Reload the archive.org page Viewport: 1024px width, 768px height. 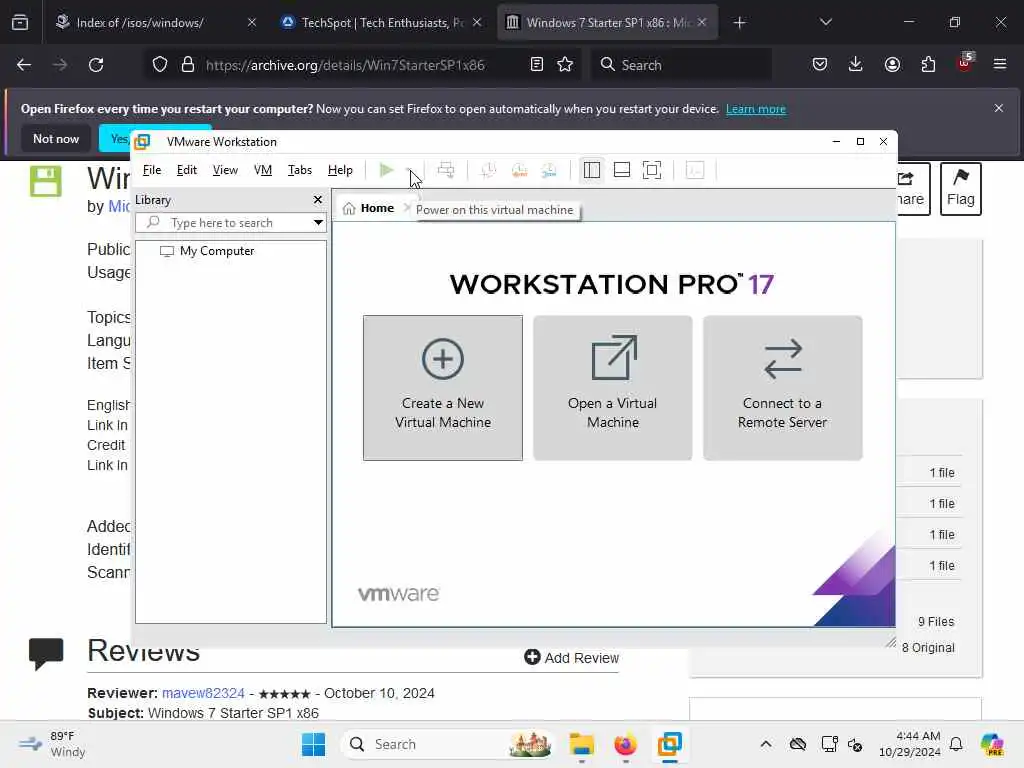tap(96, 65)
